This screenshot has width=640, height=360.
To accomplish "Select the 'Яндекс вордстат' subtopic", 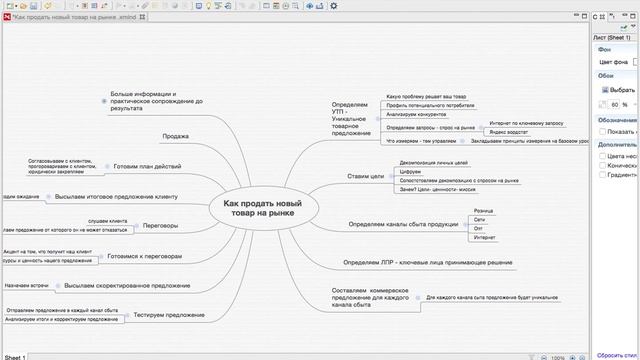I will point(509,132).
